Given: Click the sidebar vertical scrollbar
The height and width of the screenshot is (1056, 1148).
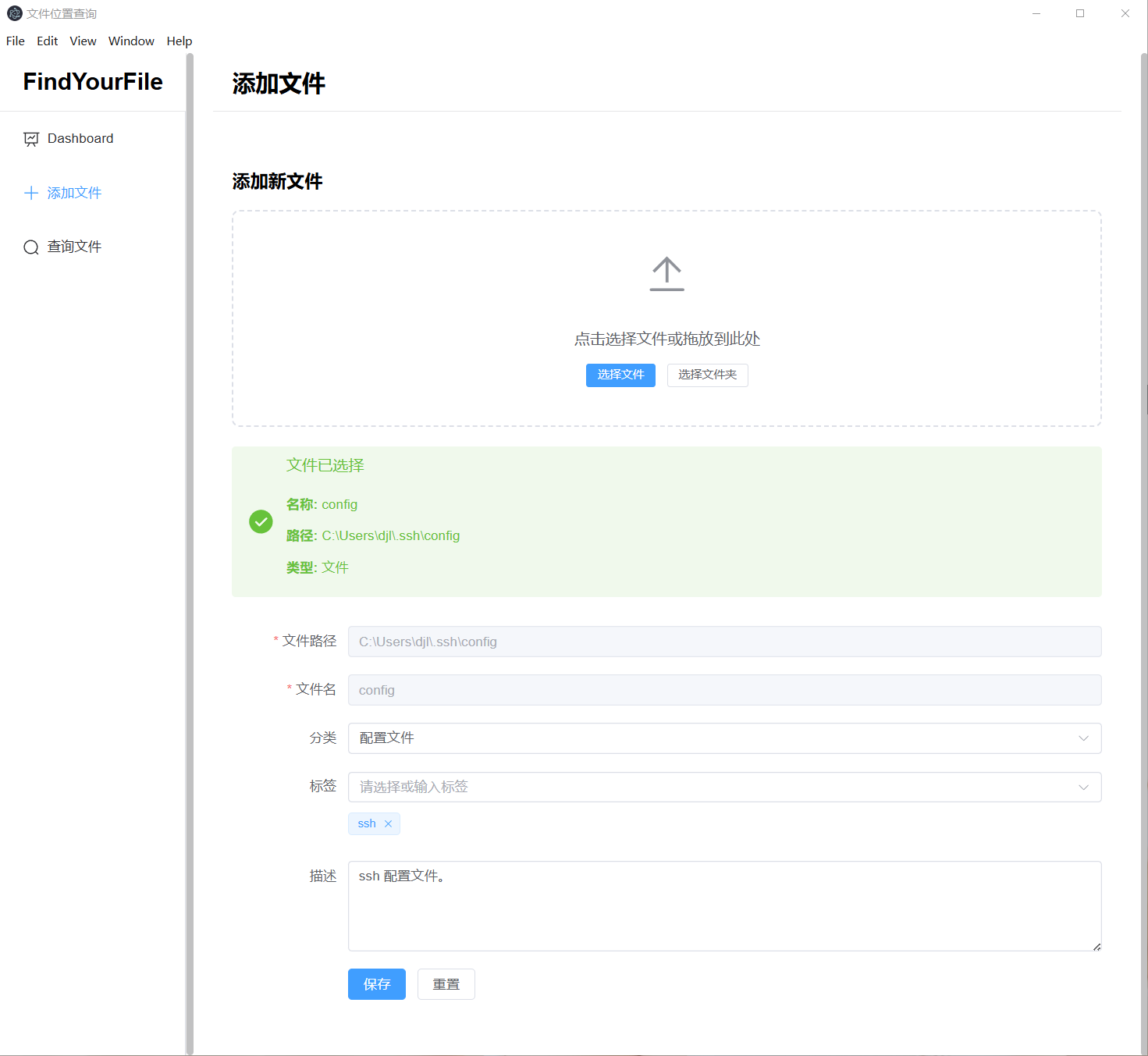Looking at the screenshot, I should [189, 546].
